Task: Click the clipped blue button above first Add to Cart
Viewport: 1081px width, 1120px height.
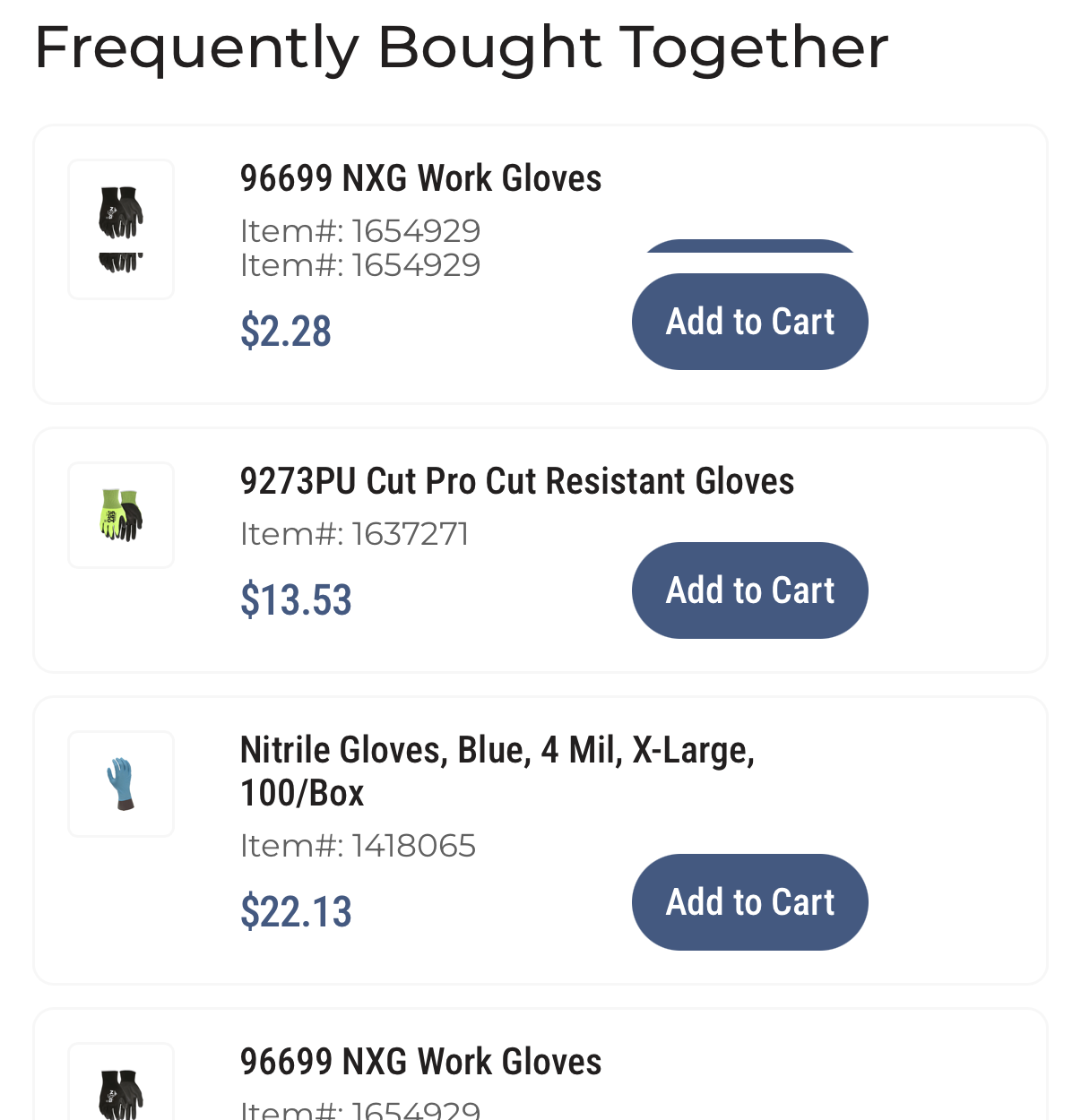Action: coord(750,246)
